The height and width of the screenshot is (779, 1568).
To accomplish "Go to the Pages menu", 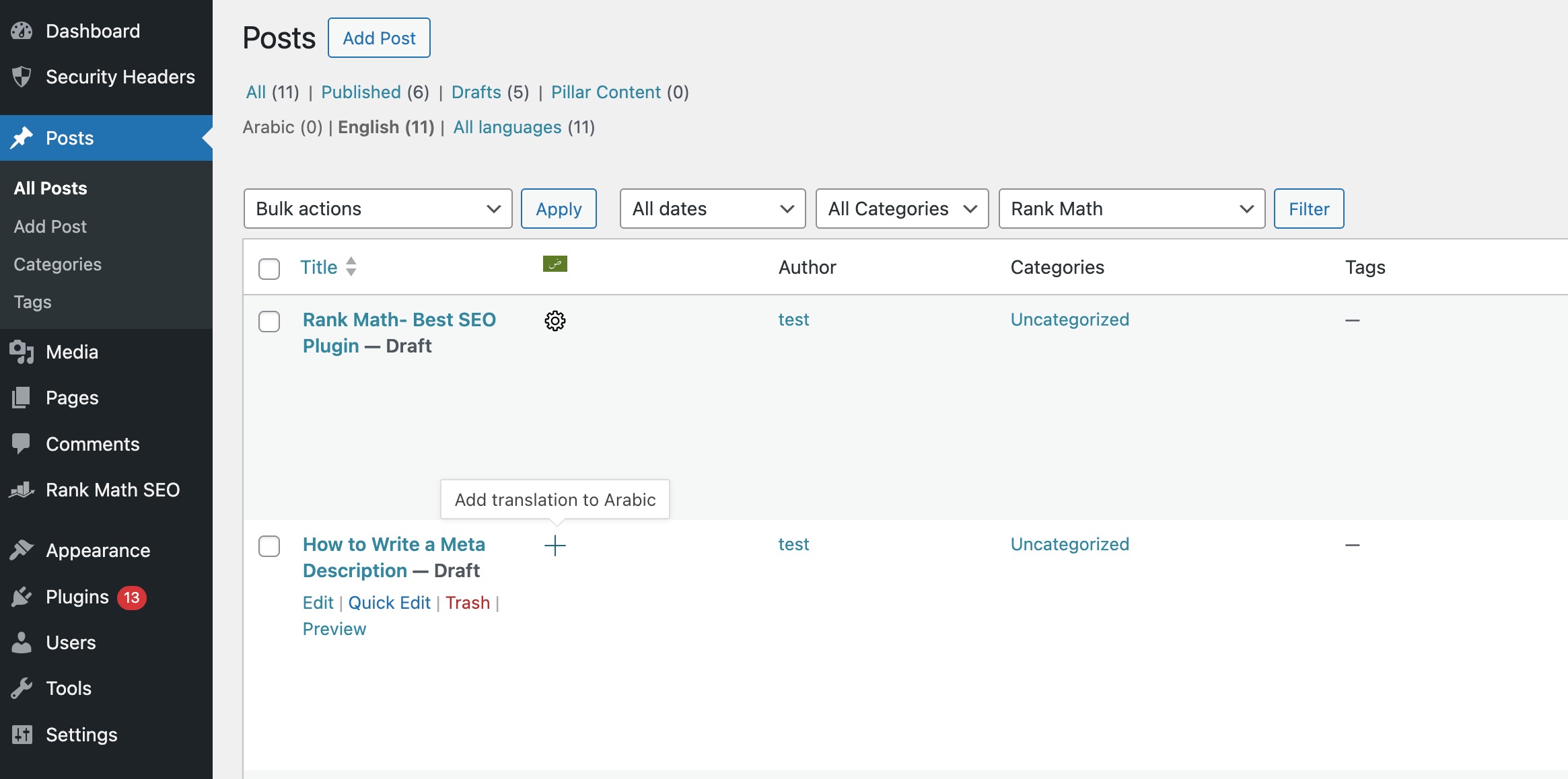I will pyautogui.click(x=106, y=398).
